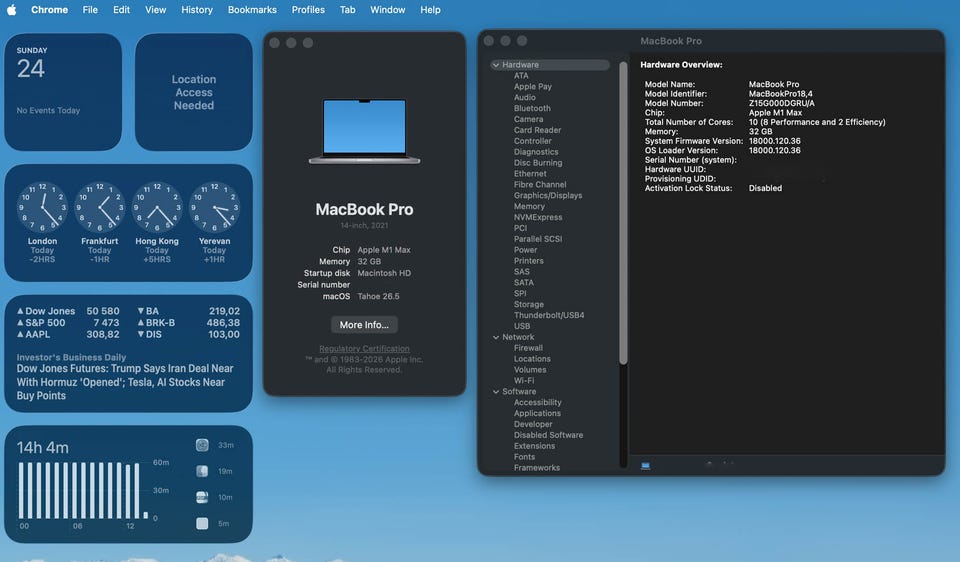
Task: Click the More Info... button
Action: point(364,324)
